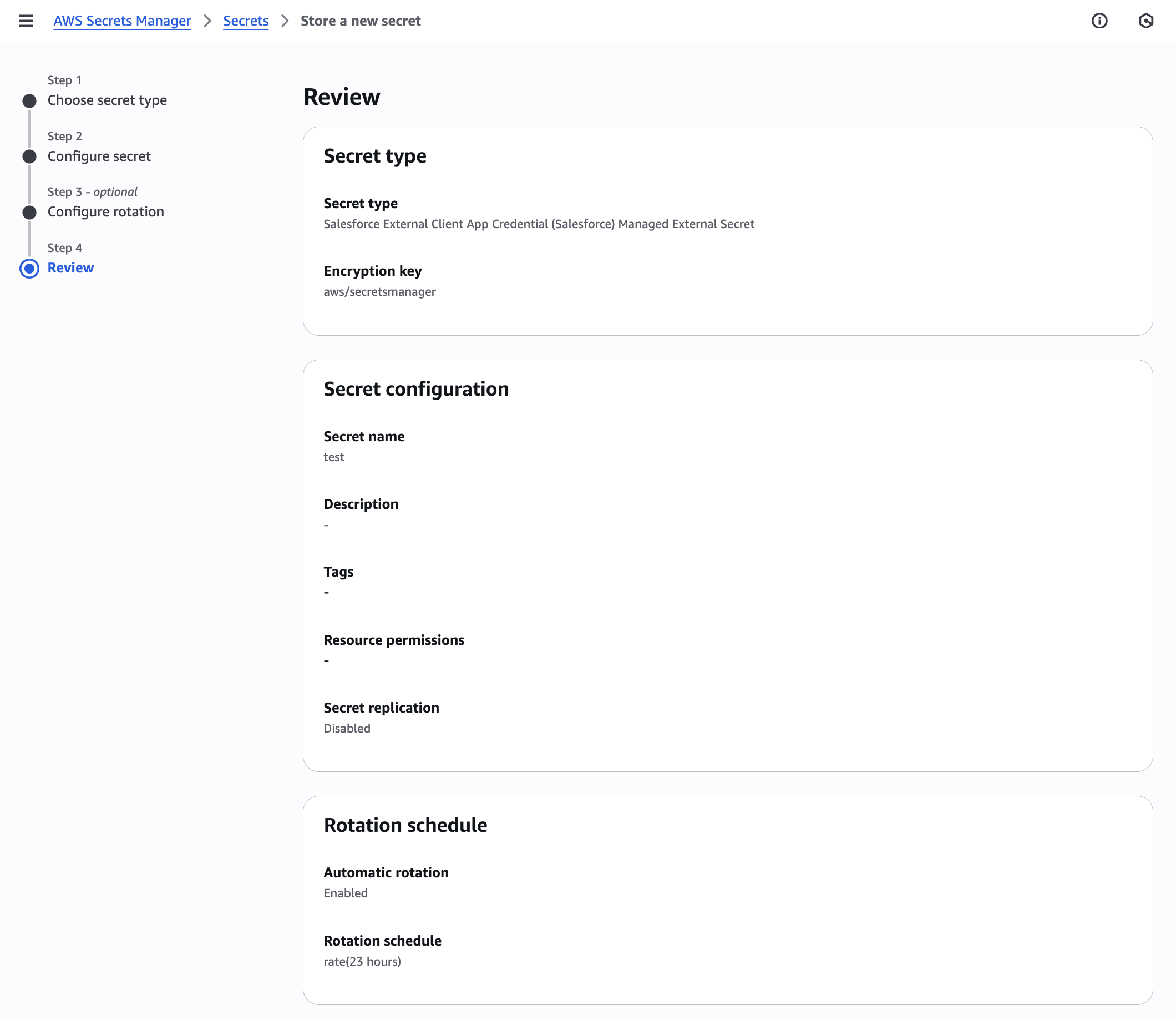Go back to Choose secret type step
The image size is (1176, 1020).
(107, 100)
